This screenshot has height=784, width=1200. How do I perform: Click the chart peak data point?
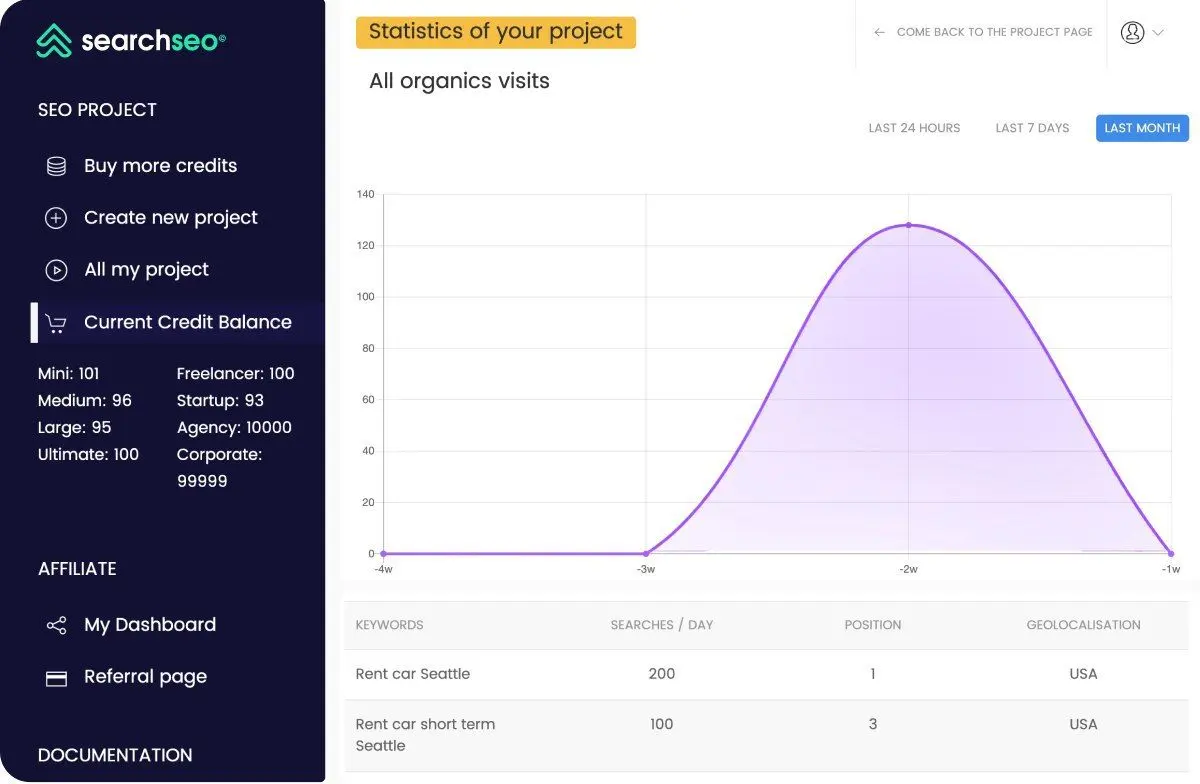point(908,225)
